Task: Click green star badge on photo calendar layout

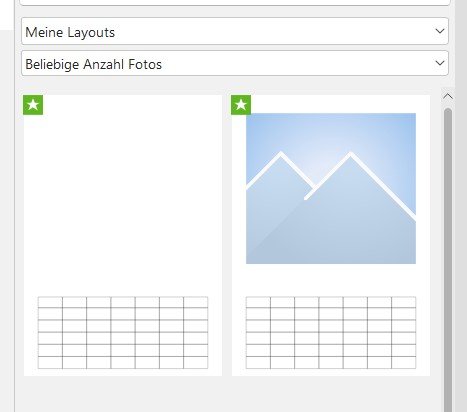Action: tap(241, 105)
